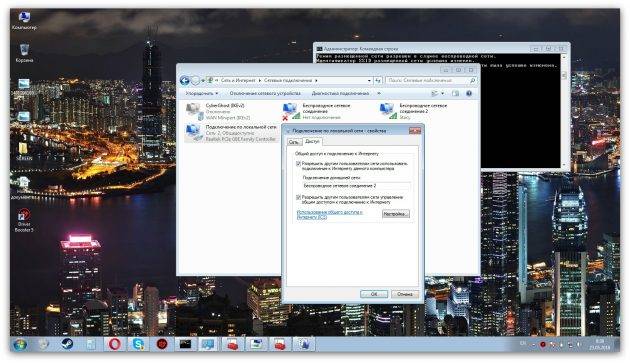Click the Explorer back arrow button

coord(184,81)
